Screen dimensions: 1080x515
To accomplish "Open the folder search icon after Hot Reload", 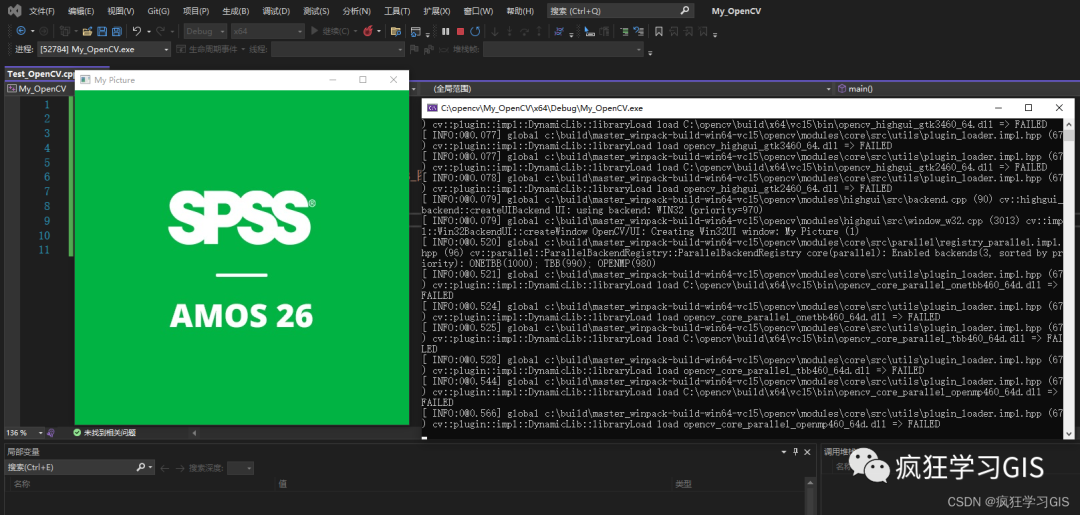I will pos(395,31).
